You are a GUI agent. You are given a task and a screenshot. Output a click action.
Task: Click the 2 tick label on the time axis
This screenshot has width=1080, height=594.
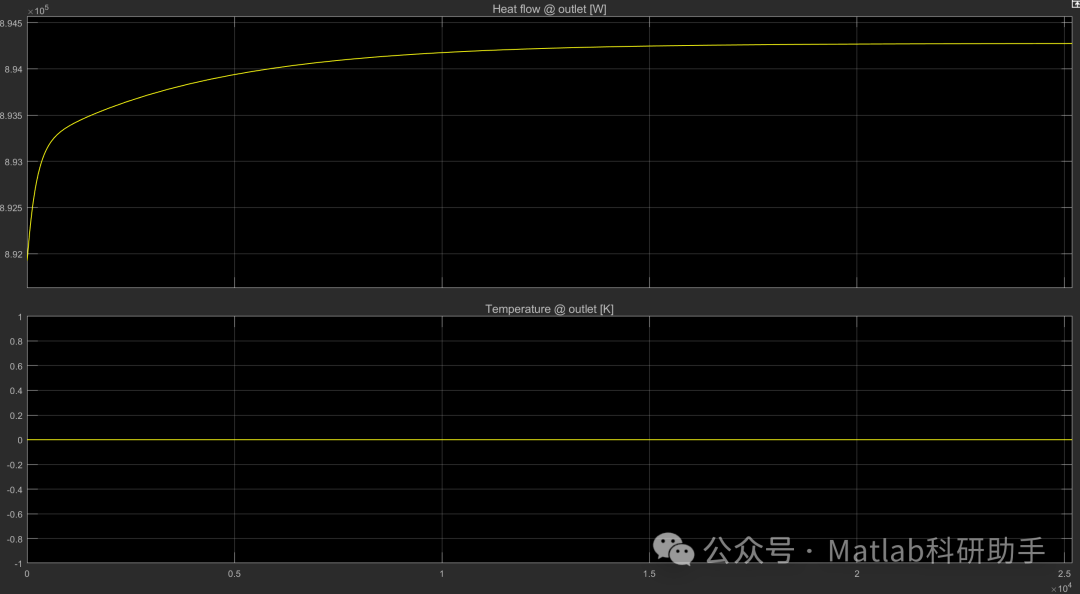857,573
